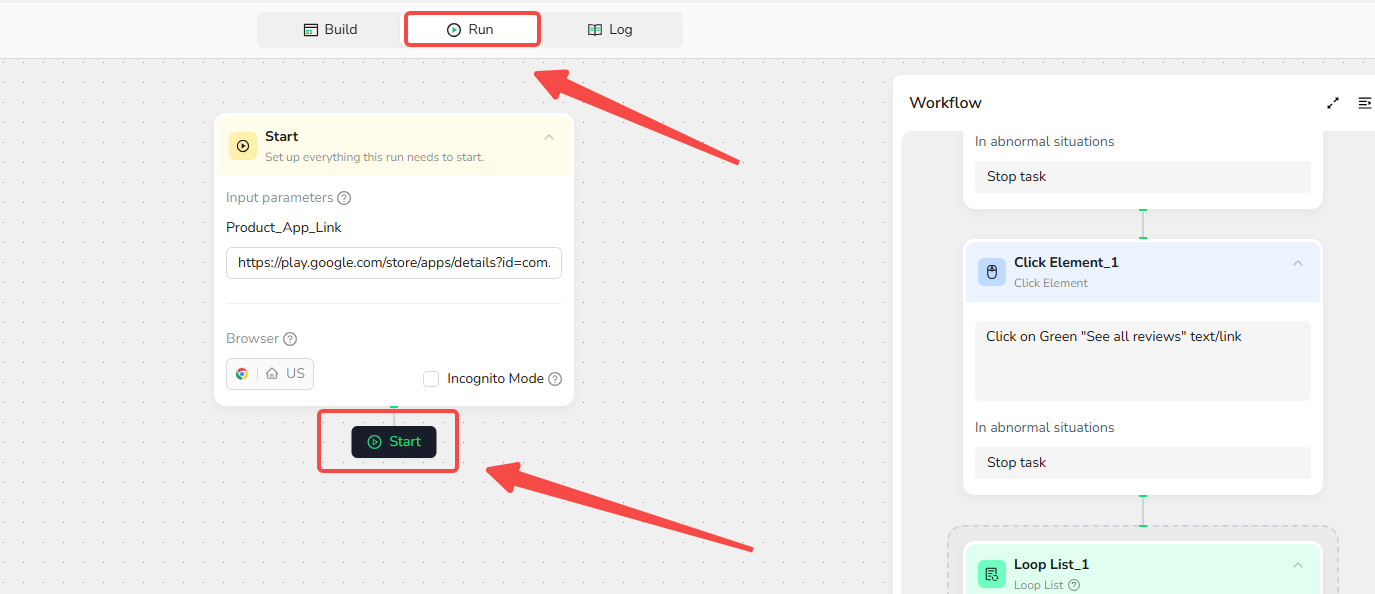
Task: Click the Workflow panel menu lines icon
Action: pyautogui.click(x=1364, y=103)
